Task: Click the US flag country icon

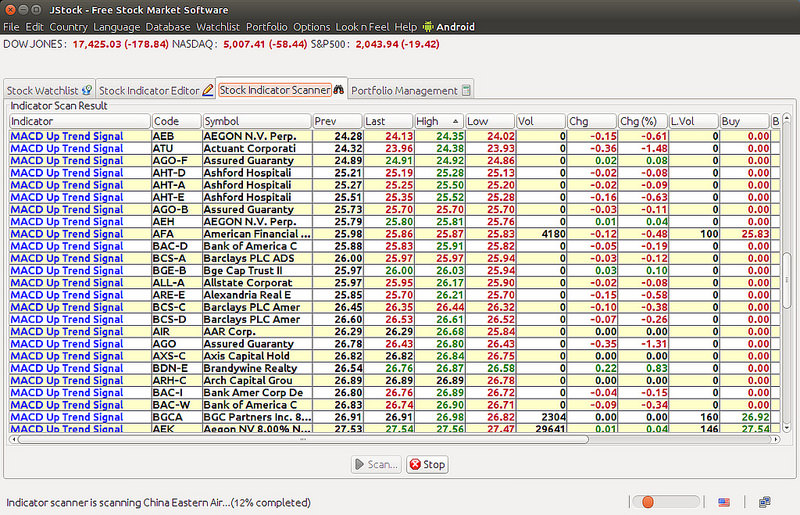Action: click(x=724, y=501)
